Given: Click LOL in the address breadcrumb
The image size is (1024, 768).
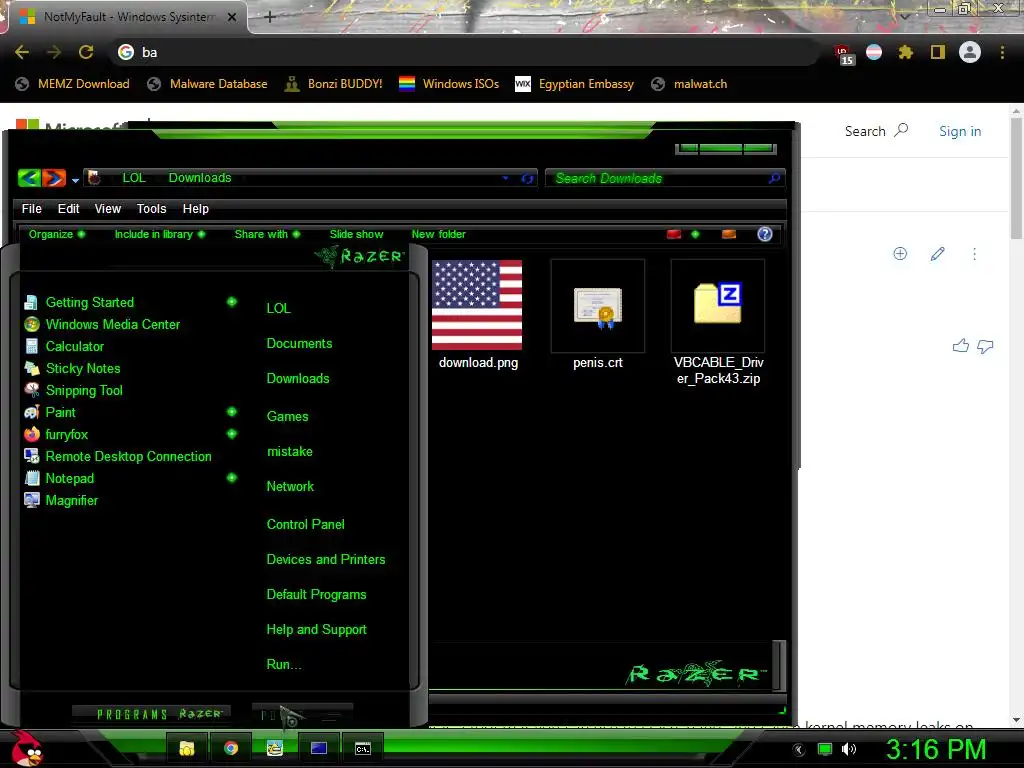Looking at the screenshot, I should (134, 178).
